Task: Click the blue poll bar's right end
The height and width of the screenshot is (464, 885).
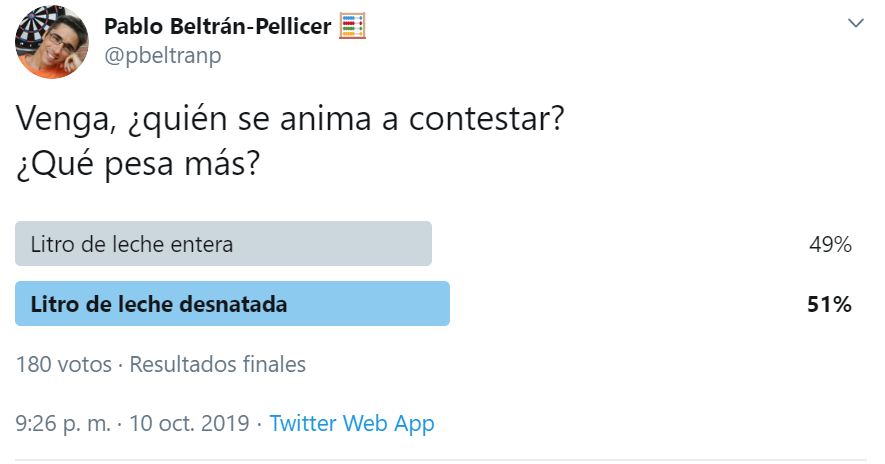Action: click(x=444, y=304)
